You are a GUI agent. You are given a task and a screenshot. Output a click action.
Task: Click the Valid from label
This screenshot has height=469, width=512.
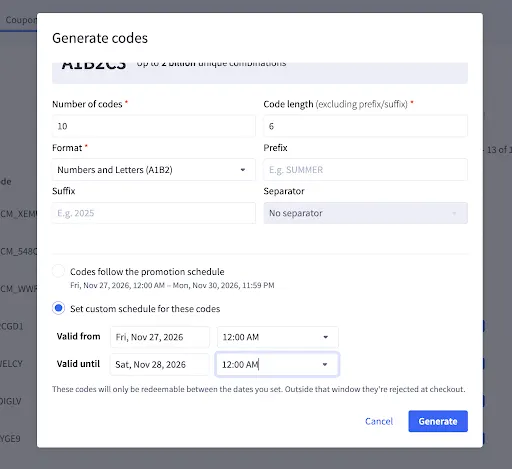tap(79, 336)
